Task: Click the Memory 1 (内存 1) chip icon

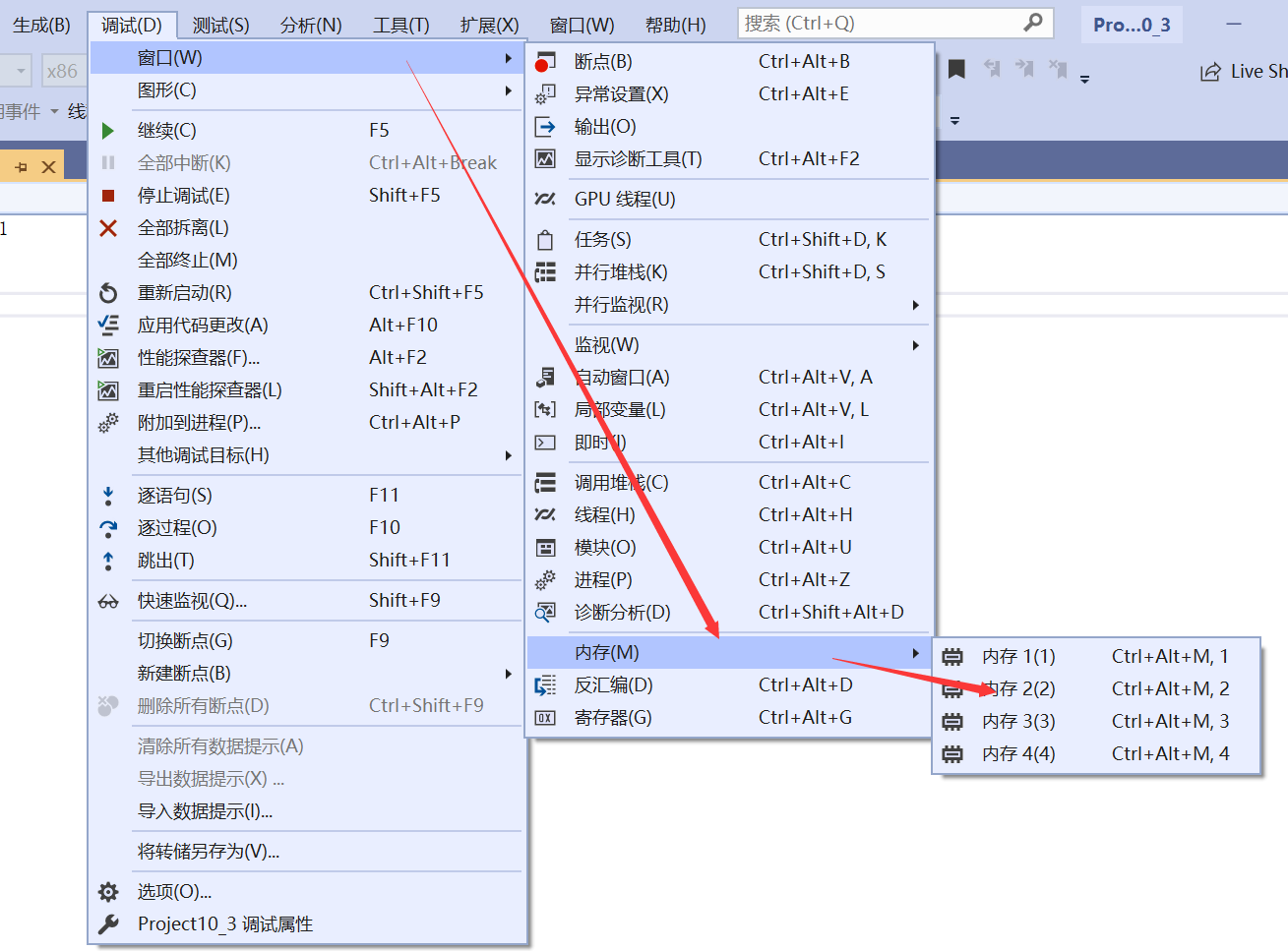Action: pyautogui.click(x=951, y=657)
